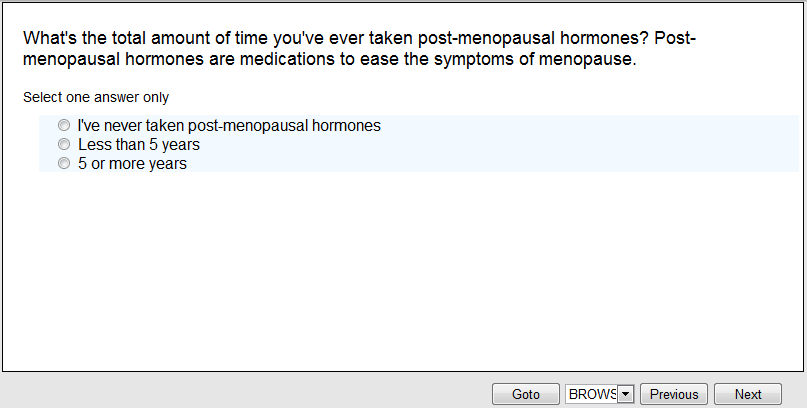Click the BROWSE combo box text
The height and width of the screenshot is (408, 807).
click(591, 394)
